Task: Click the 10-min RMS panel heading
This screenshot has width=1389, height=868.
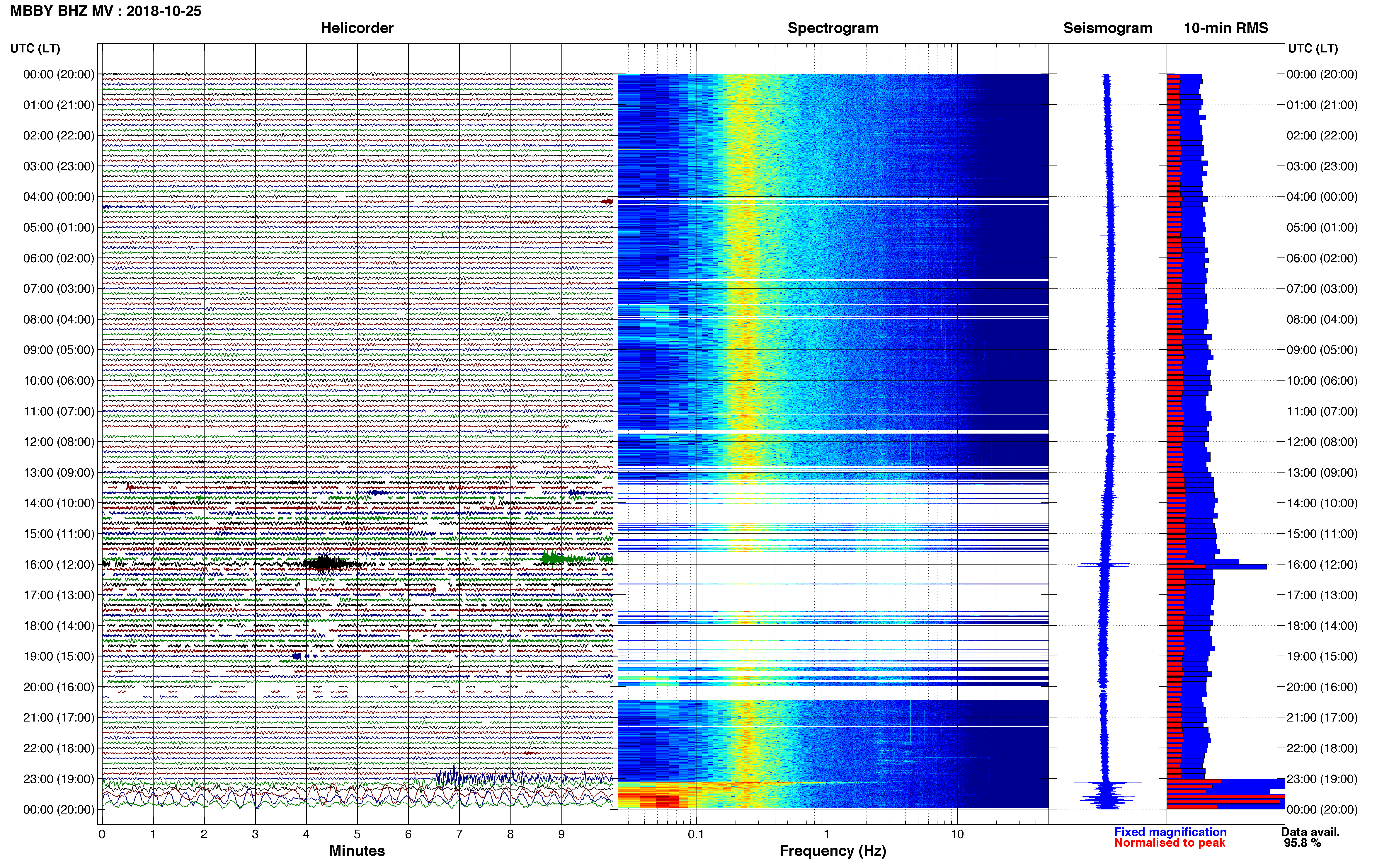Action: tap(1226, 28)
